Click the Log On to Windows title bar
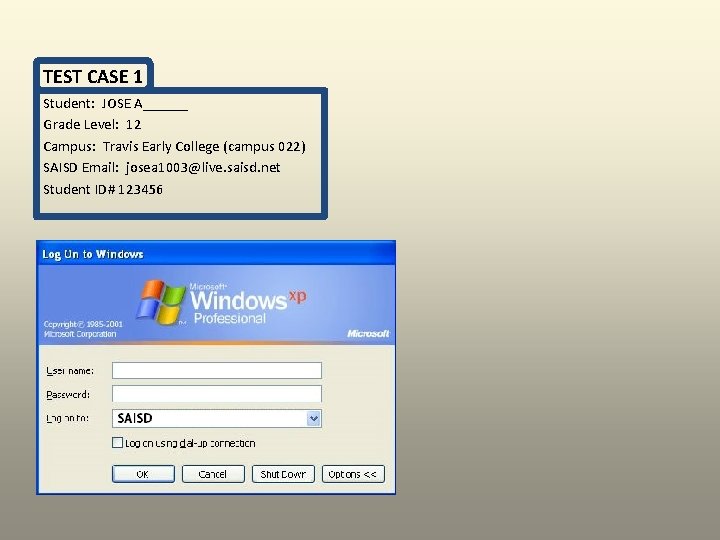 216,253
